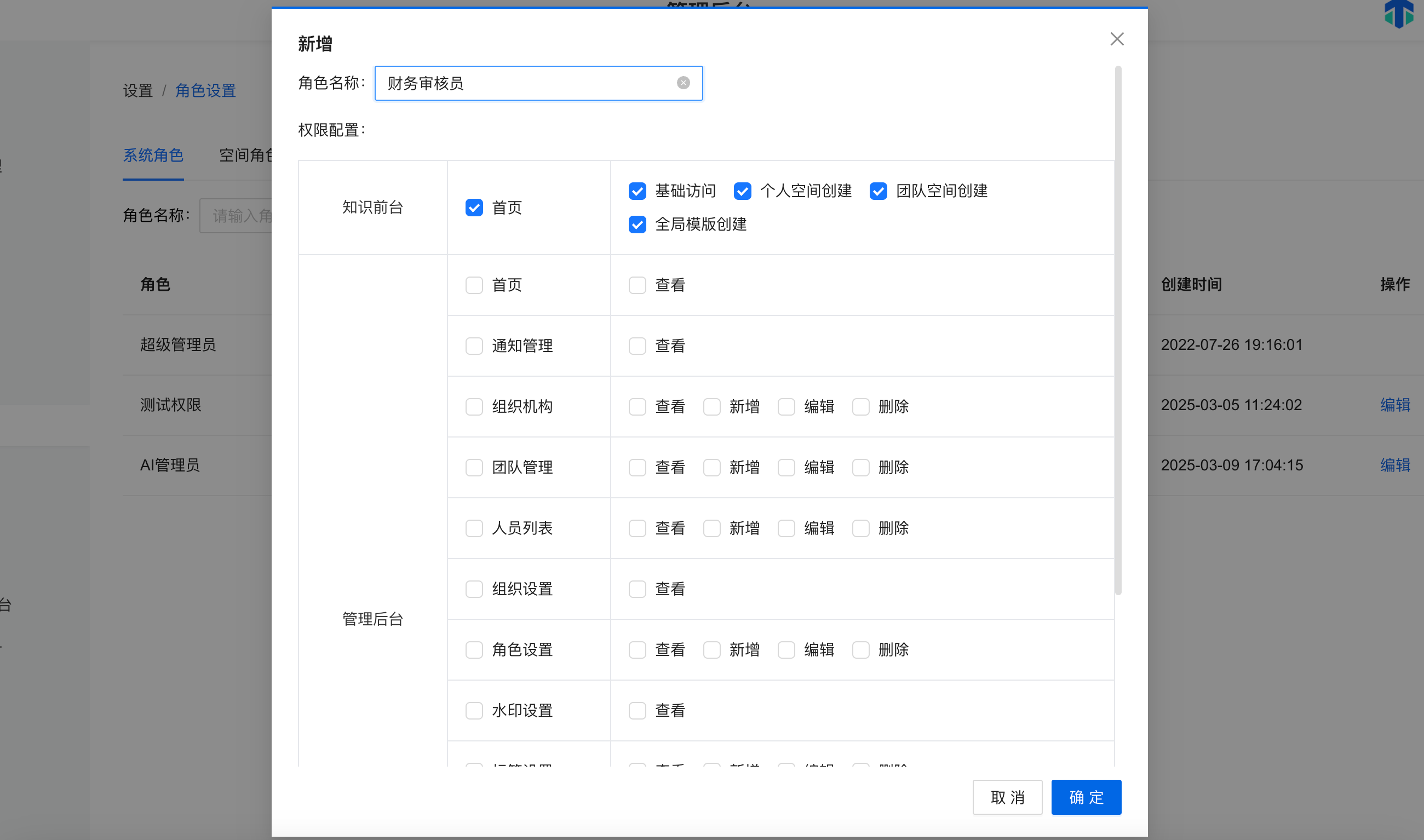Screen dimensions: 1424x840
Task: Click the 设置 breadcrumb item
Action: pyautogui.click(x=138, y=90)
